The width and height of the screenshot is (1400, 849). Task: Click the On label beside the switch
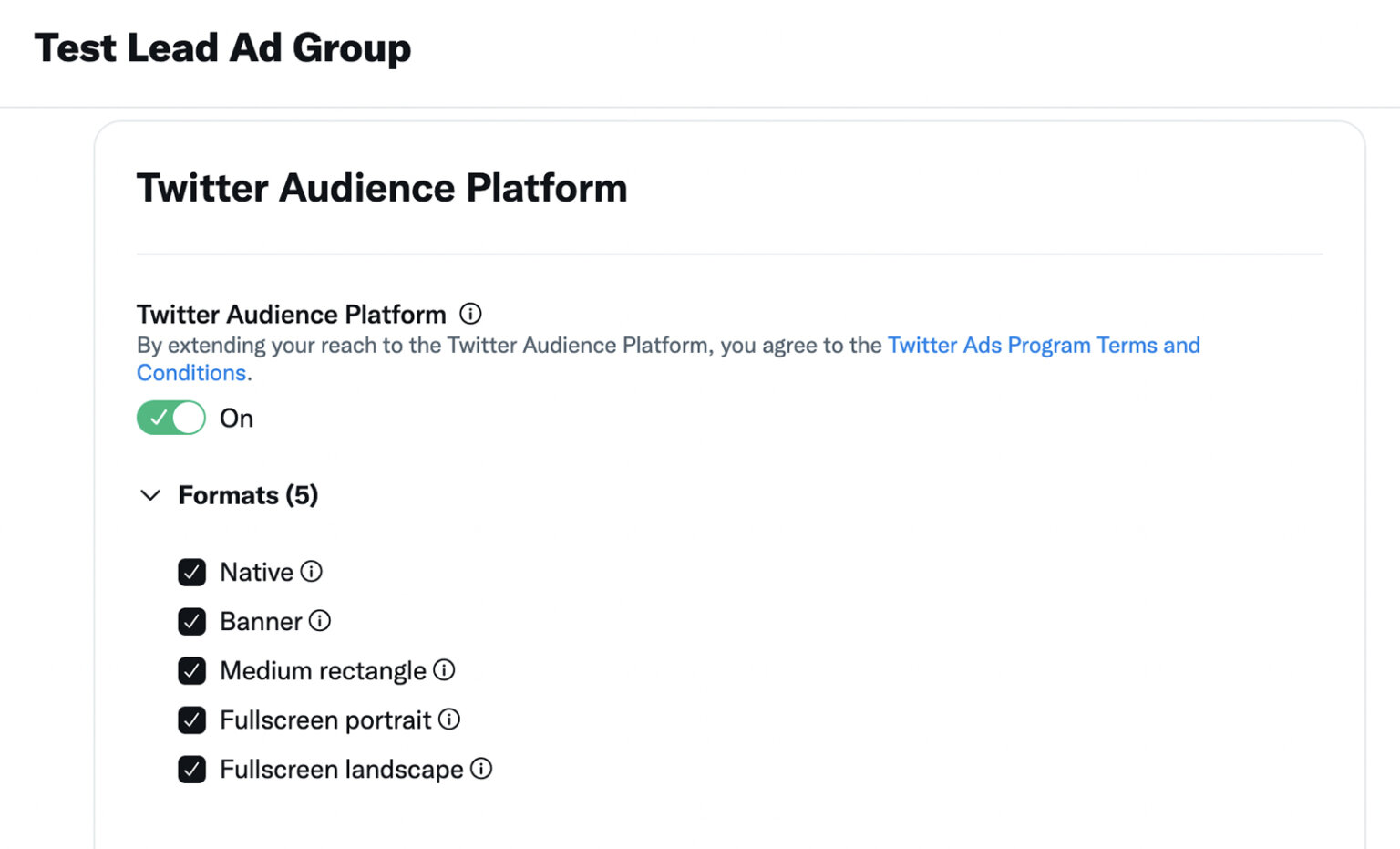click(x=236, y=418)
